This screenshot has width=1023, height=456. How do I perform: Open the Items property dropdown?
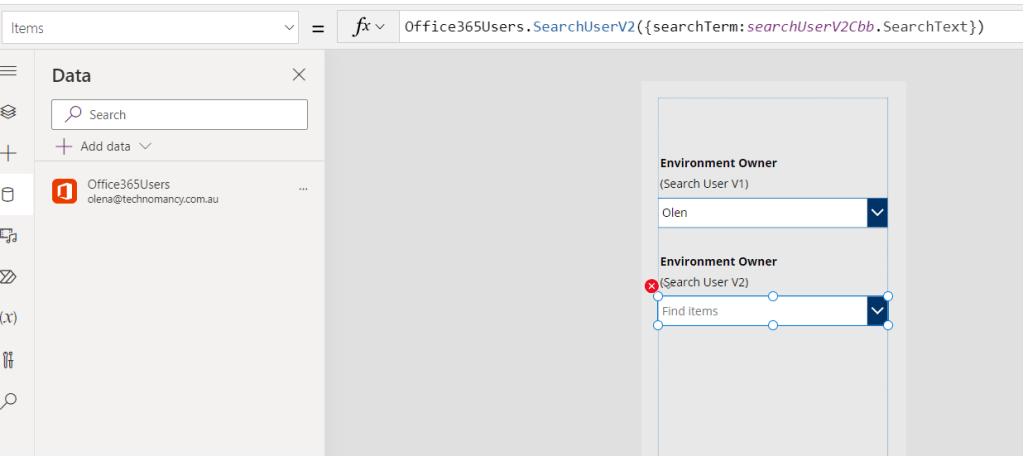150,28
